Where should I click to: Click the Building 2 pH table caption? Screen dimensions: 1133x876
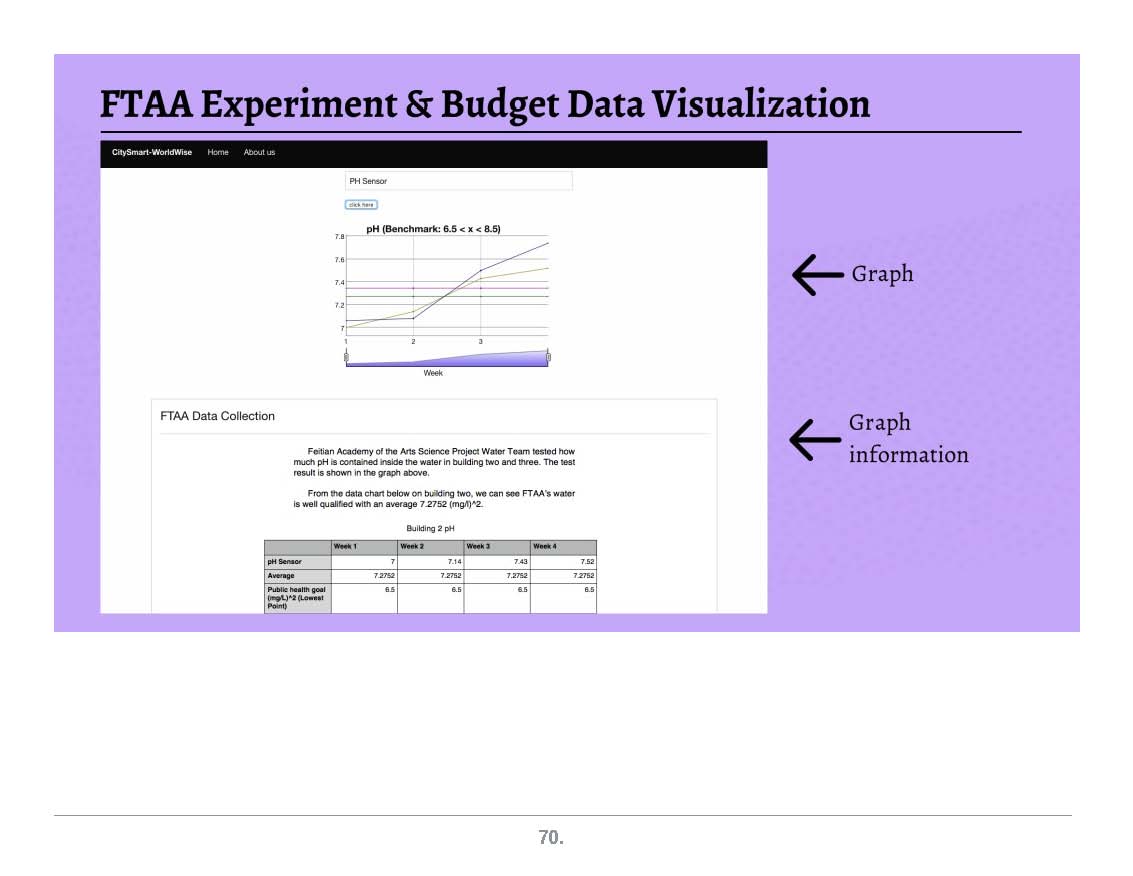(x=430, y=528)
